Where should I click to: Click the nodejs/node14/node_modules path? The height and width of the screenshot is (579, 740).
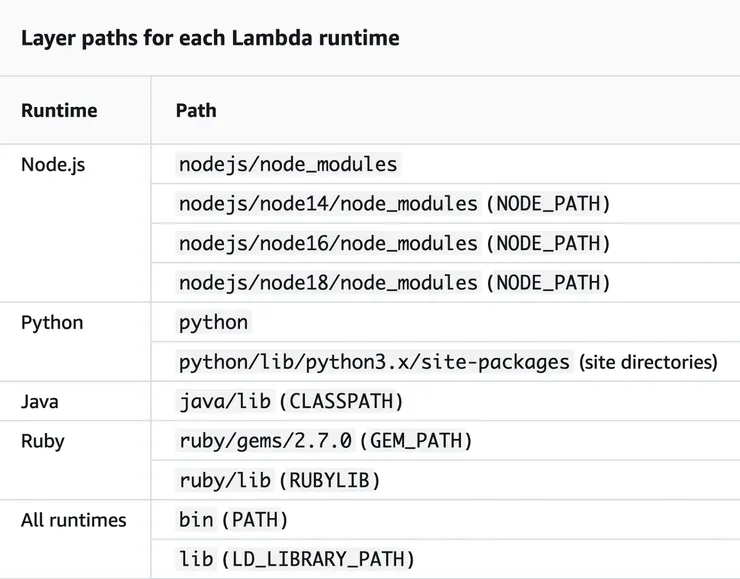pyautogui.click(x=328, y=204)
